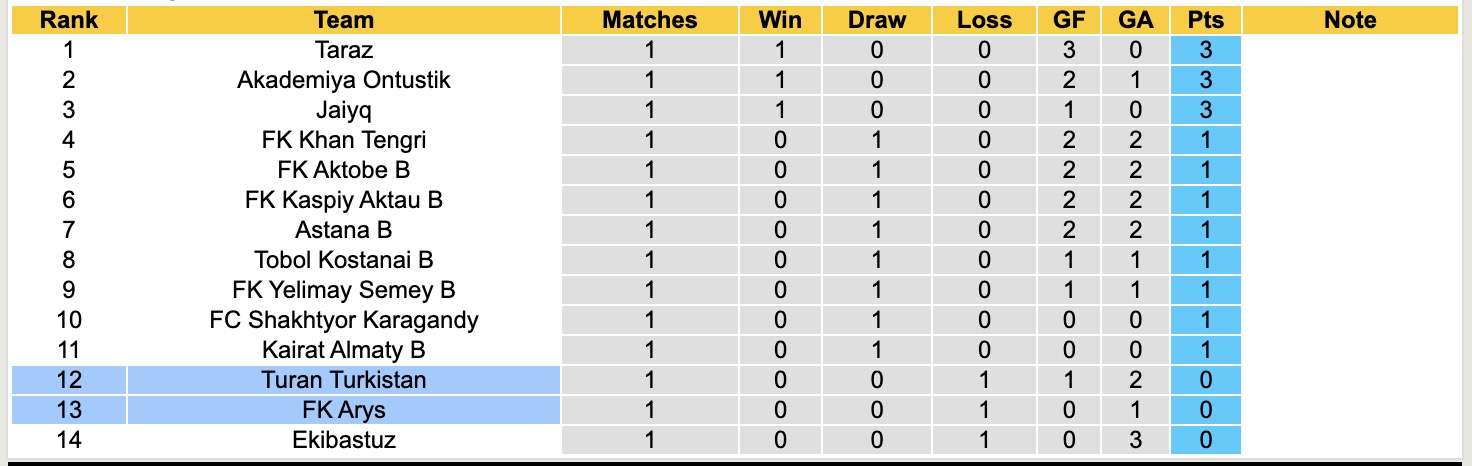Click the Matches column header

649,20
